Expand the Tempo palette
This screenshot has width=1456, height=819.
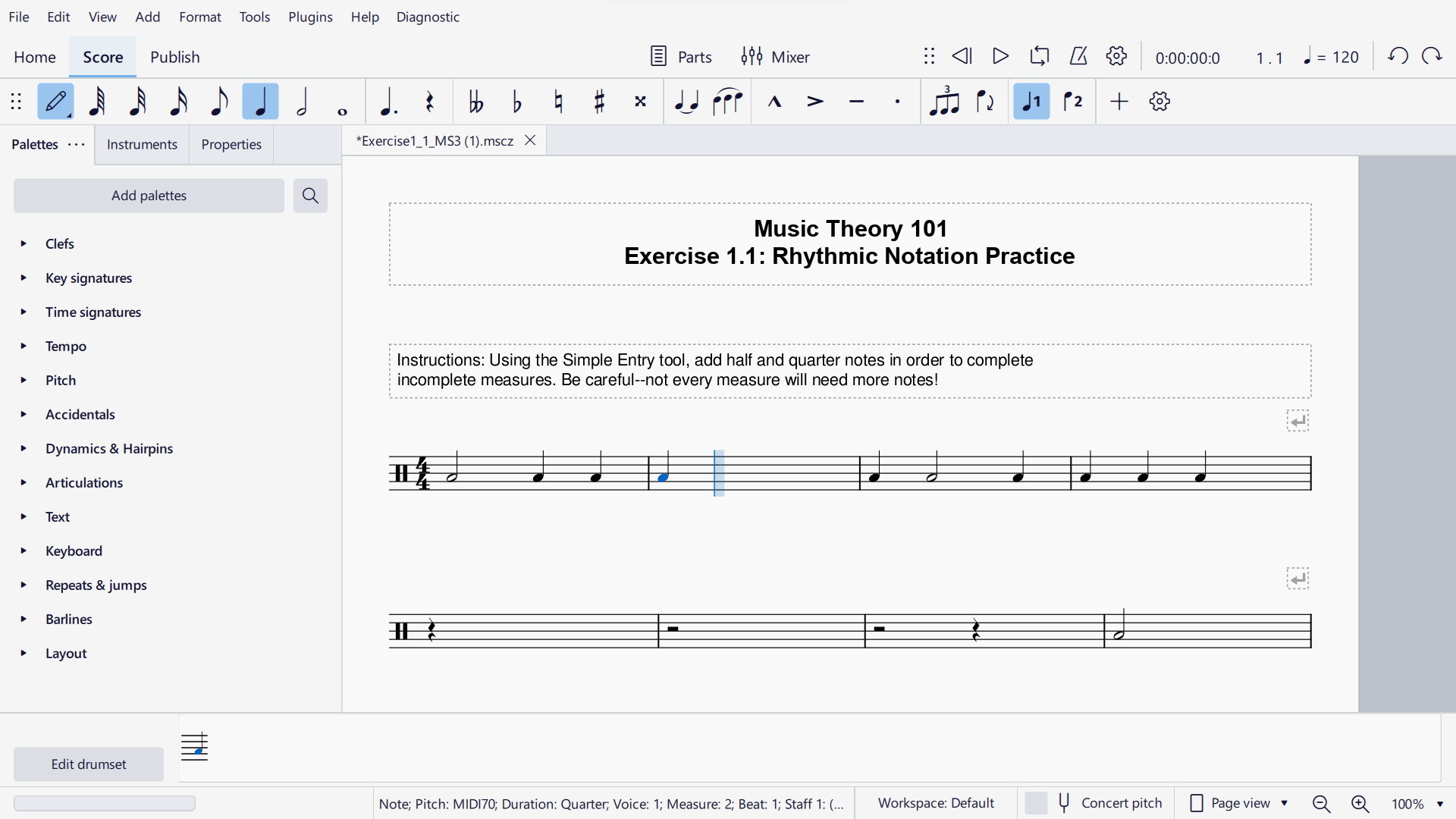24,346
